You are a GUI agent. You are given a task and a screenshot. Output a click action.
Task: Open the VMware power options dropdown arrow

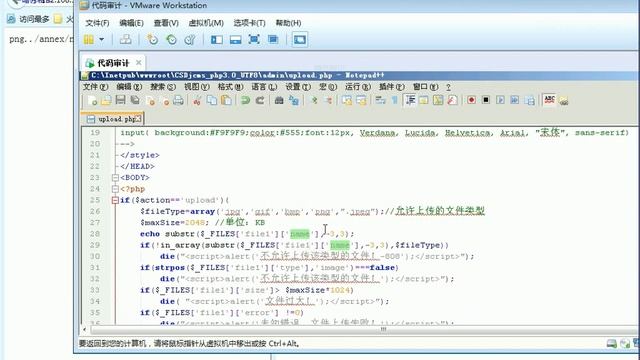(101, 40)
